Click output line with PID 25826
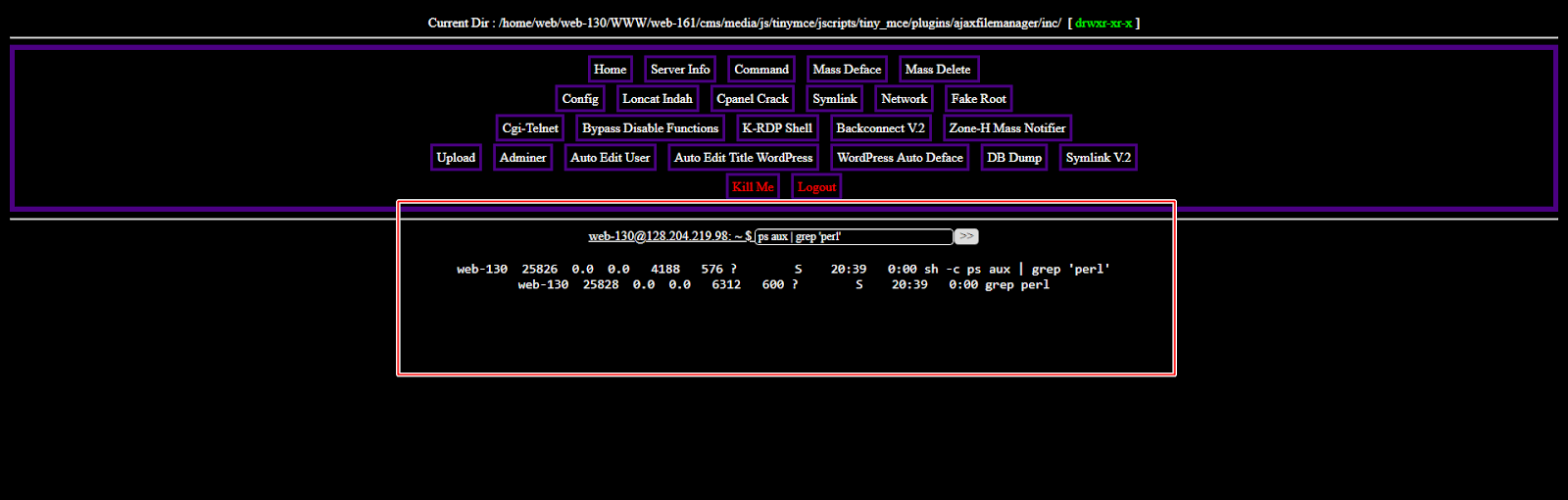The image size is (1568, 500). coord(783,269)
